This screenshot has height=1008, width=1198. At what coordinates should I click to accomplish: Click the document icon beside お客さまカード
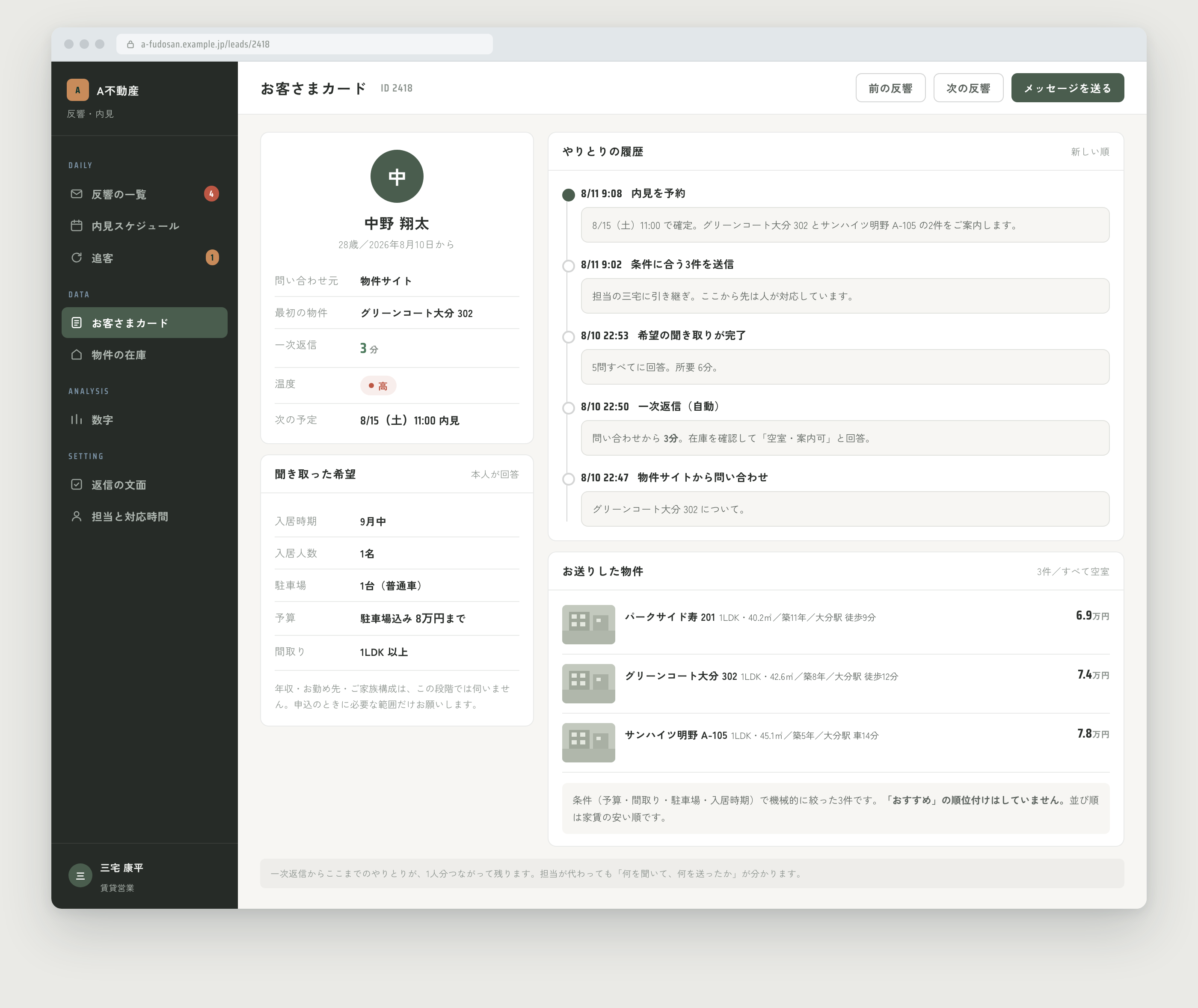[77, 323]
